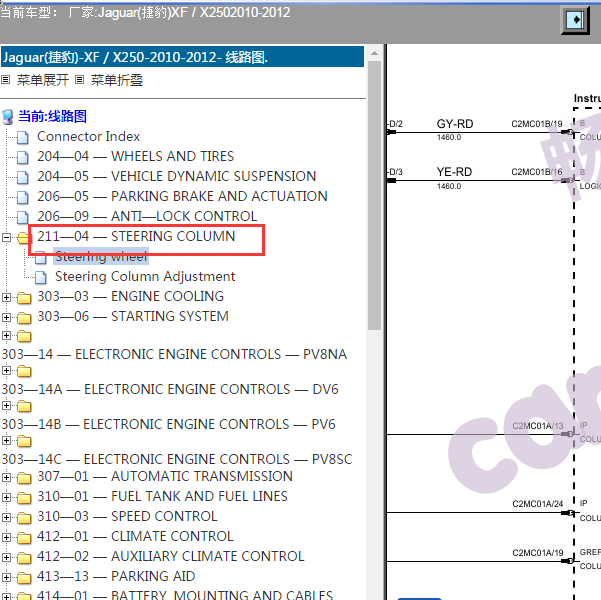Click 菜单折叠 to collapse all menus

117,80
